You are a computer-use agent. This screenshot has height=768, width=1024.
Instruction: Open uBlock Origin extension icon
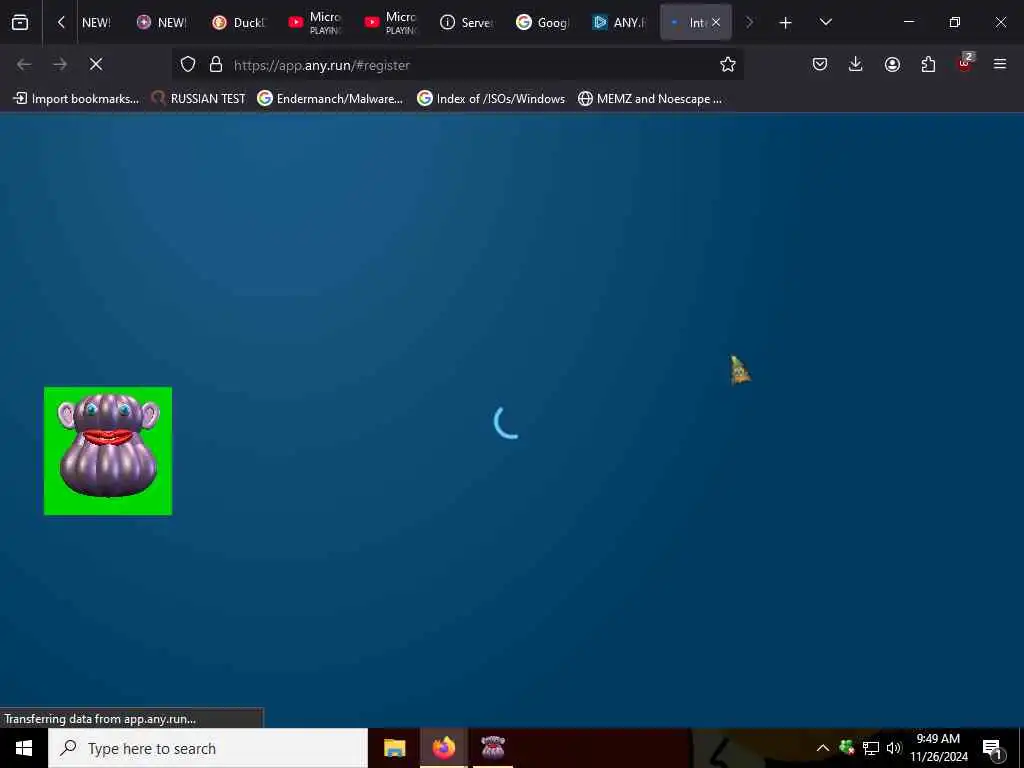(965, 63)
